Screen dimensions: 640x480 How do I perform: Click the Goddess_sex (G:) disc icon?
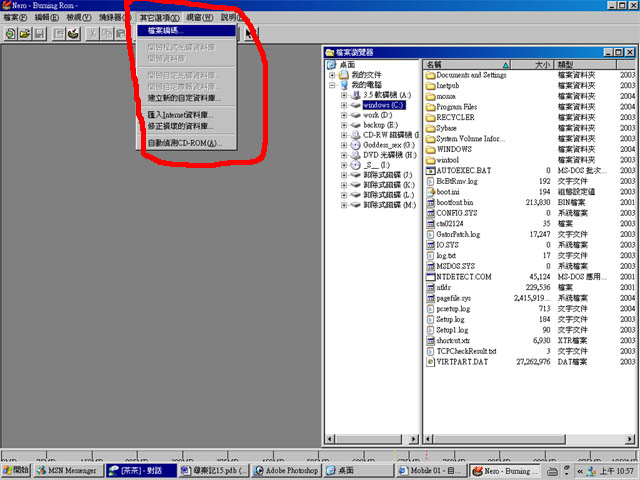(x=356, y=145)
